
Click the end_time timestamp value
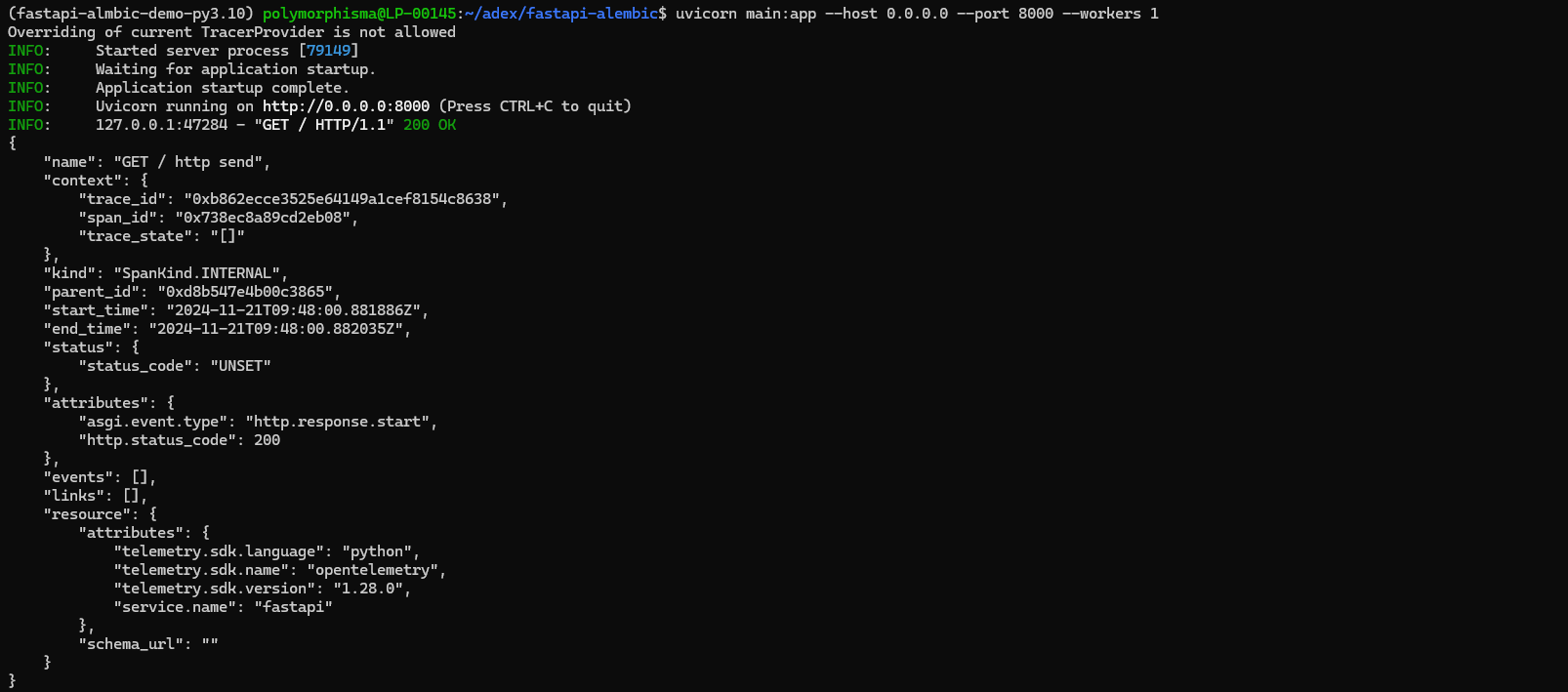point(275,329)
